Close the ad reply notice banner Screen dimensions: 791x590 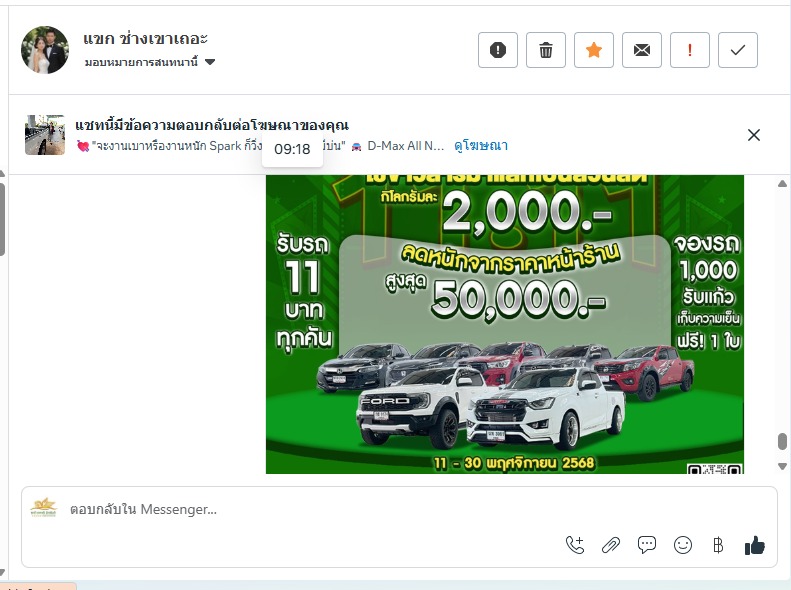point(754,135)
